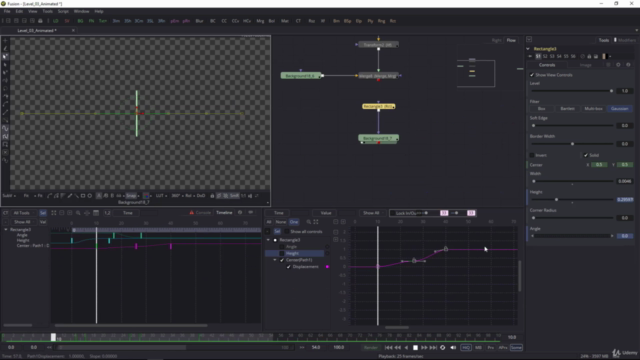Viewport: 640px width, 360px height.
Task: Open the SubV dropdown in the viewer toolbar
Action: point(9,196)
